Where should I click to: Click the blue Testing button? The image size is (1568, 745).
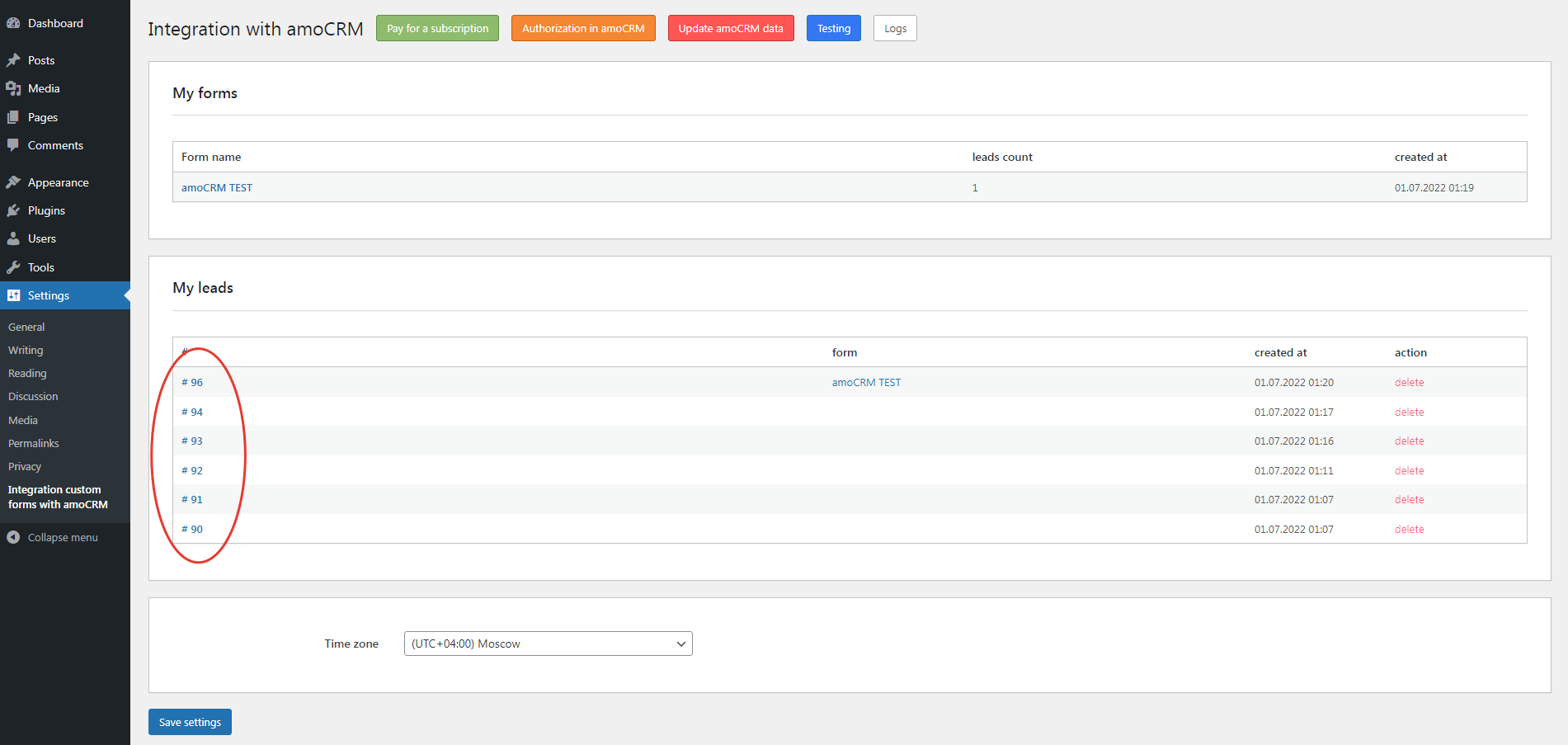pos(834,28)
